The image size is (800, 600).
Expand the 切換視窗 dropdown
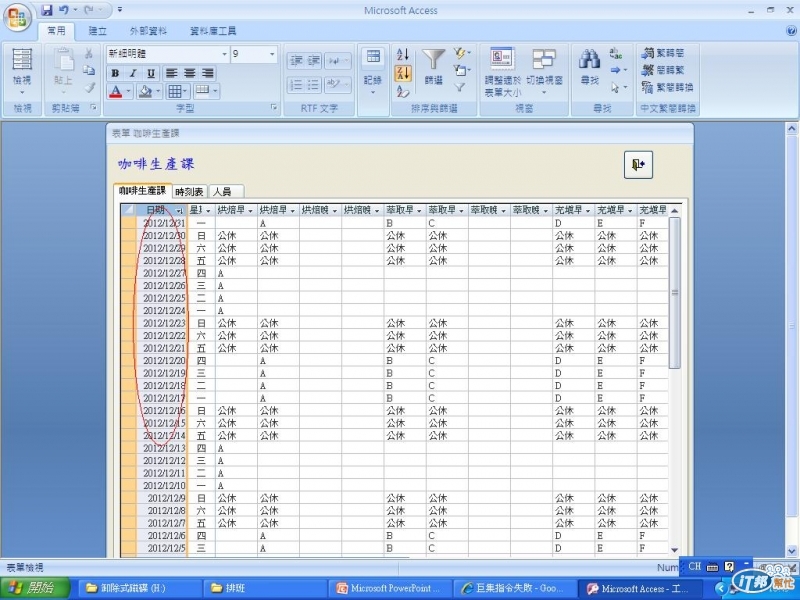(x=544, y=93)
